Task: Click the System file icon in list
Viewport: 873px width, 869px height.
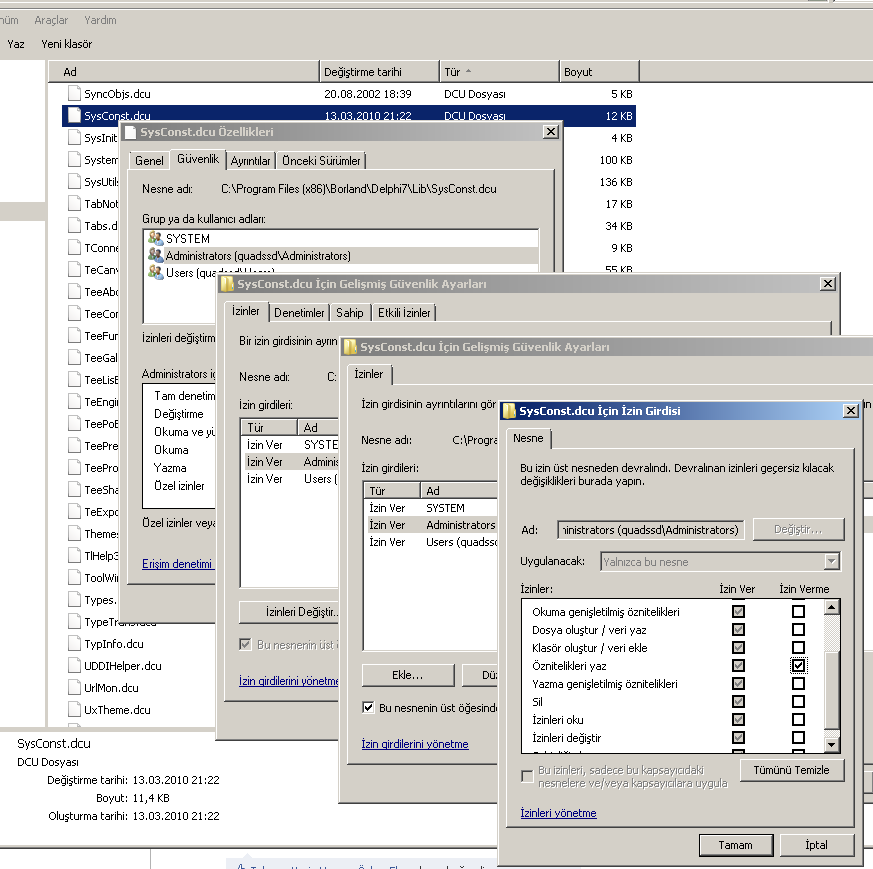Action: (74, 160)
